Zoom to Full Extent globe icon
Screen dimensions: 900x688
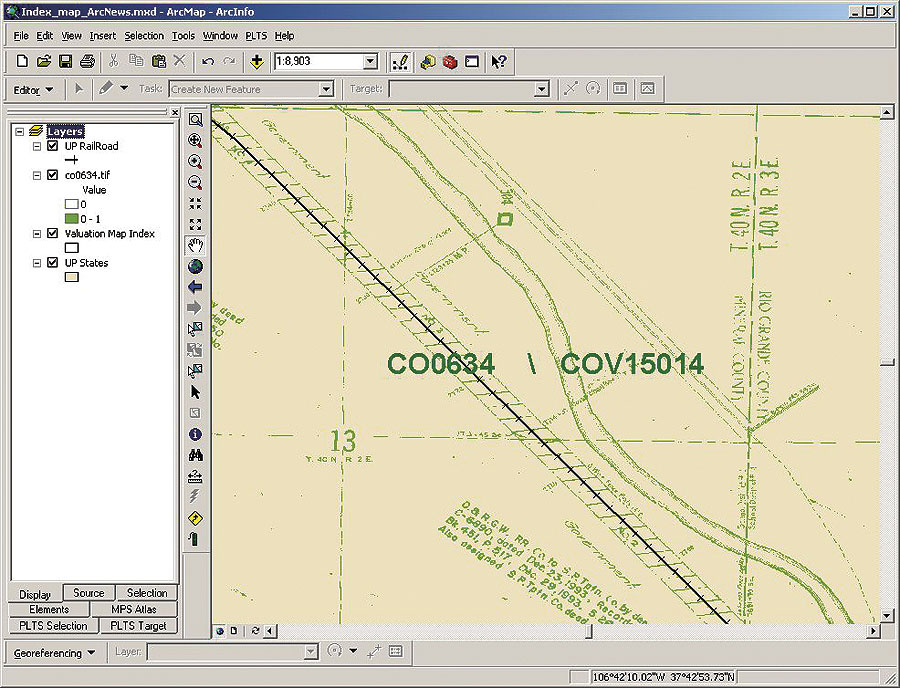[x=195, y=266]
